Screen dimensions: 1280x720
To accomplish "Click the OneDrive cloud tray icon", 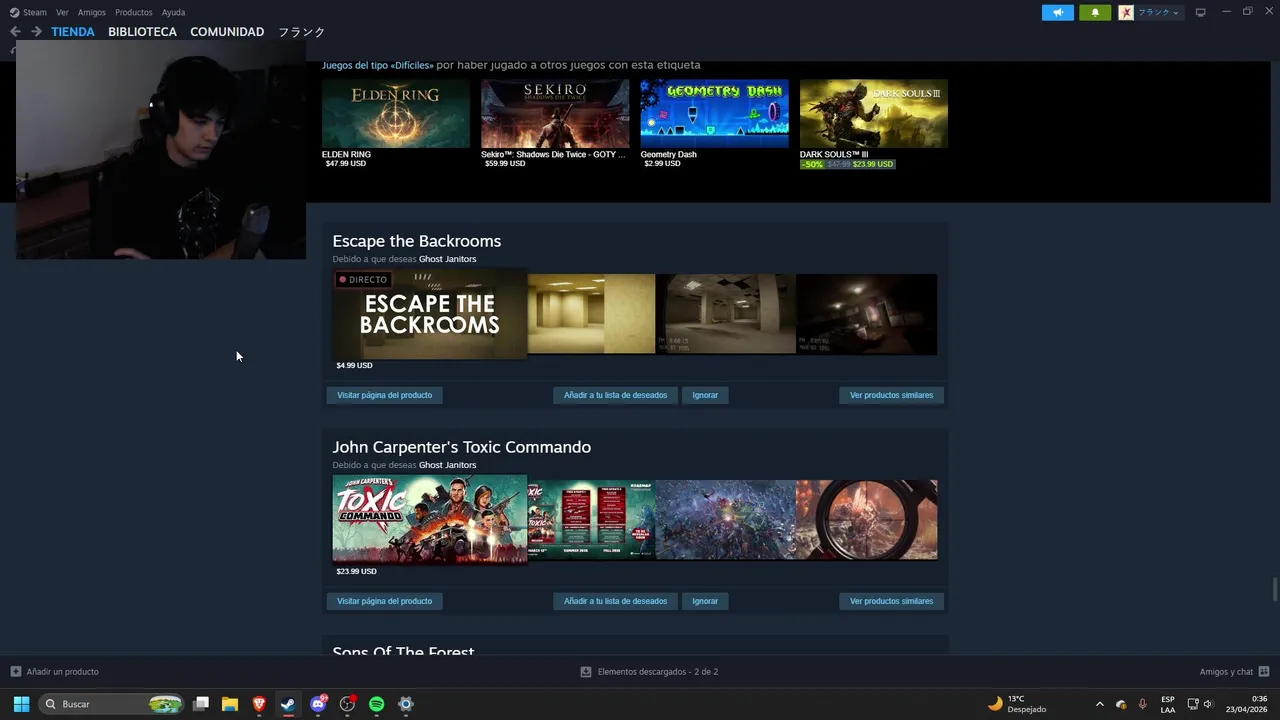I will point(1121,704).
